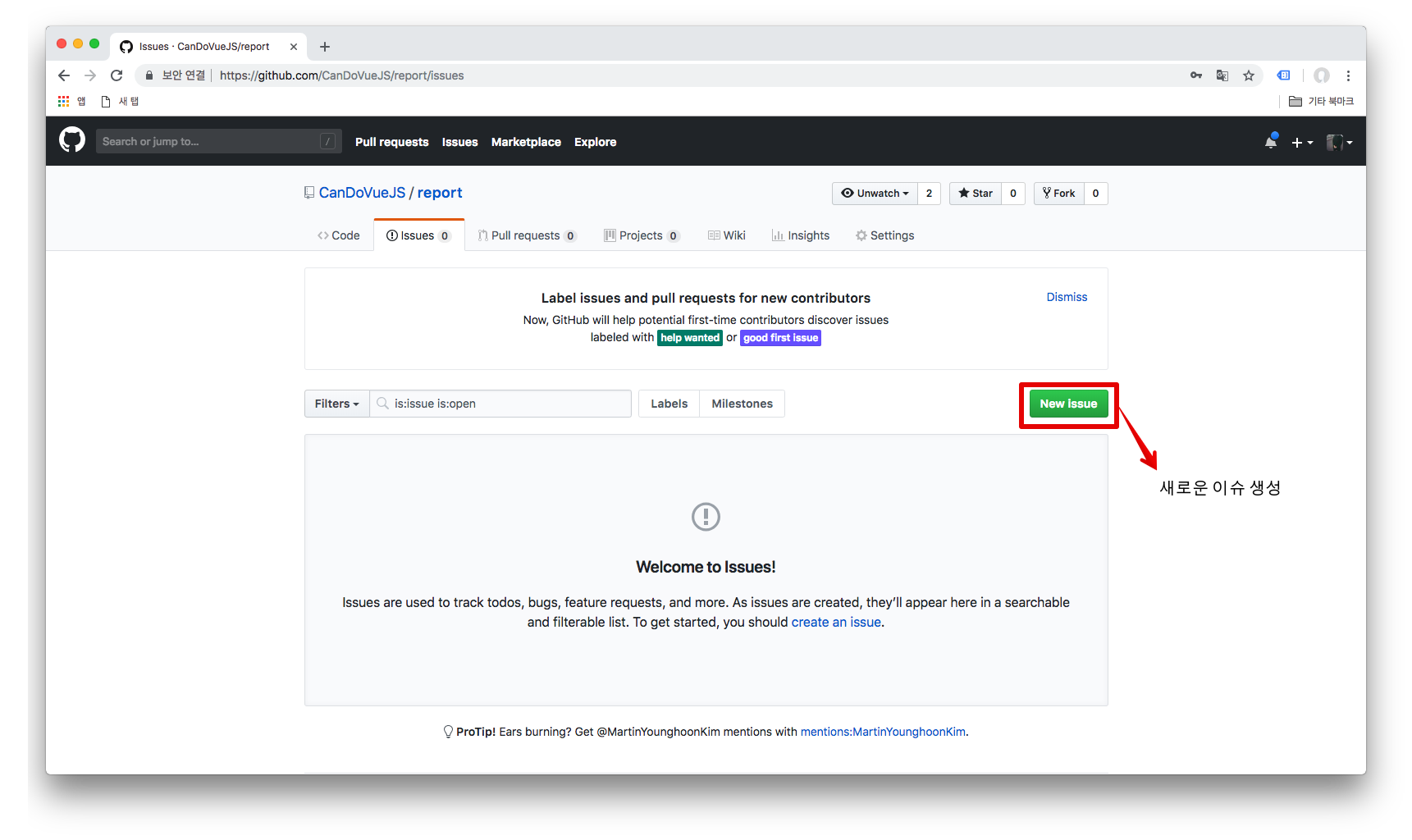The height and width of the screenshot is (840, 1412).
Task: Open the user avatar menu
Action: 1339,142
